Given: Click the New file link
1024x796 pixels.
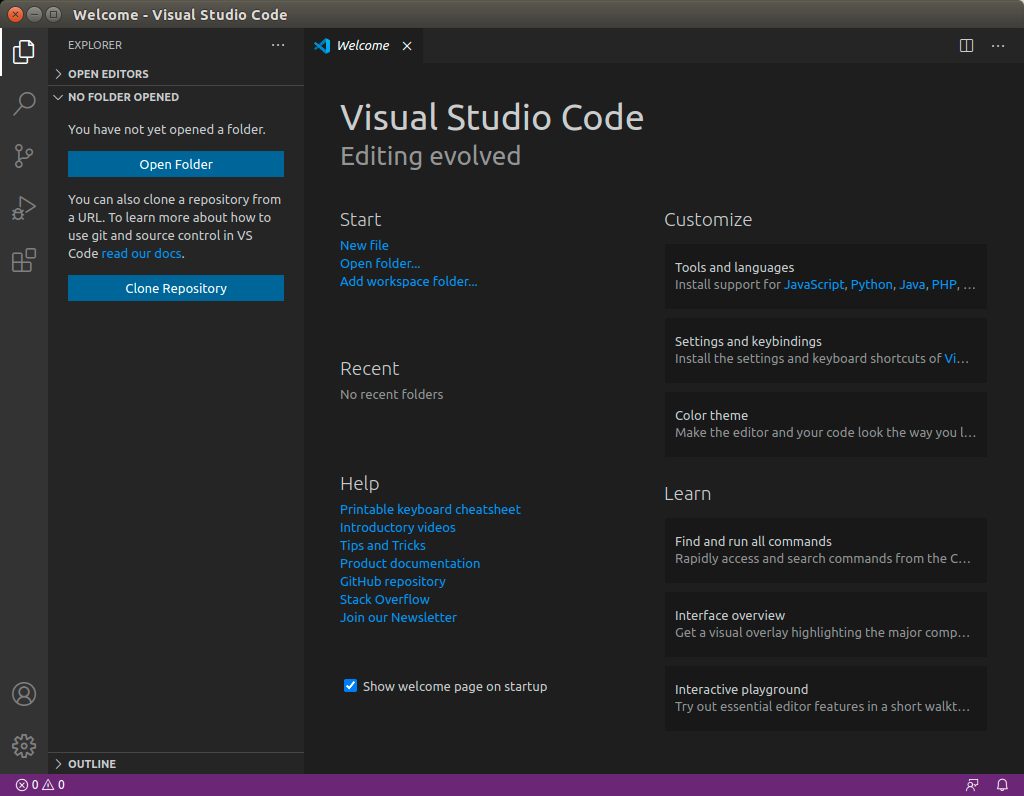Looking at the screenshot, I should 364,246.
